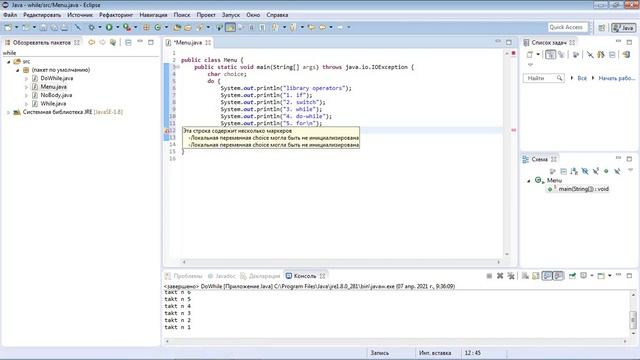The image size is (640, 360).
Task: Open the Java perspective button
Action: click(x=623, y=27)
